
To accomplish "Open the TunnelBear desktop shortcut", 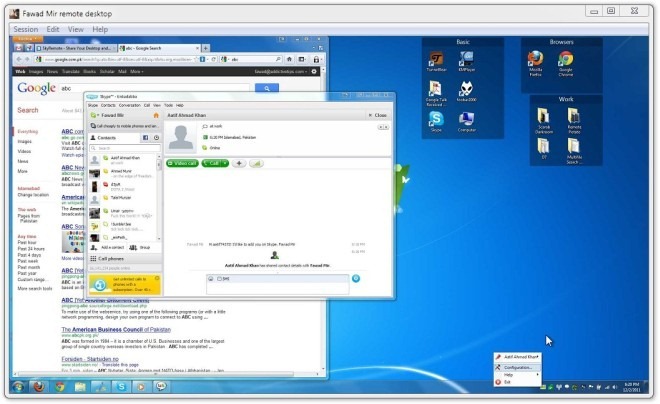I will (436, 61).
